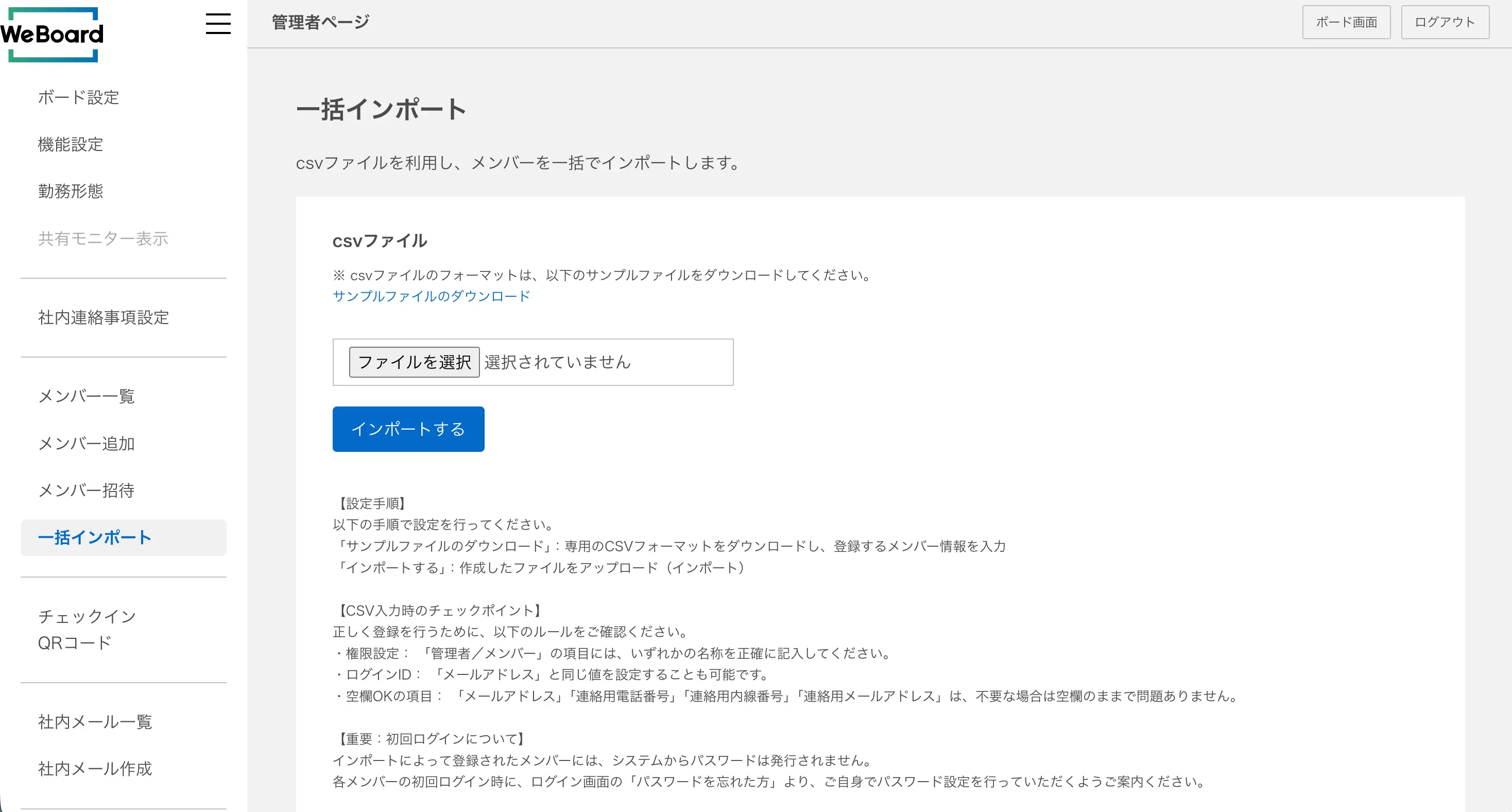Click the 一括インポート page heading
Viewport: 1512px width, 812px height.
(x=381, y=109)
